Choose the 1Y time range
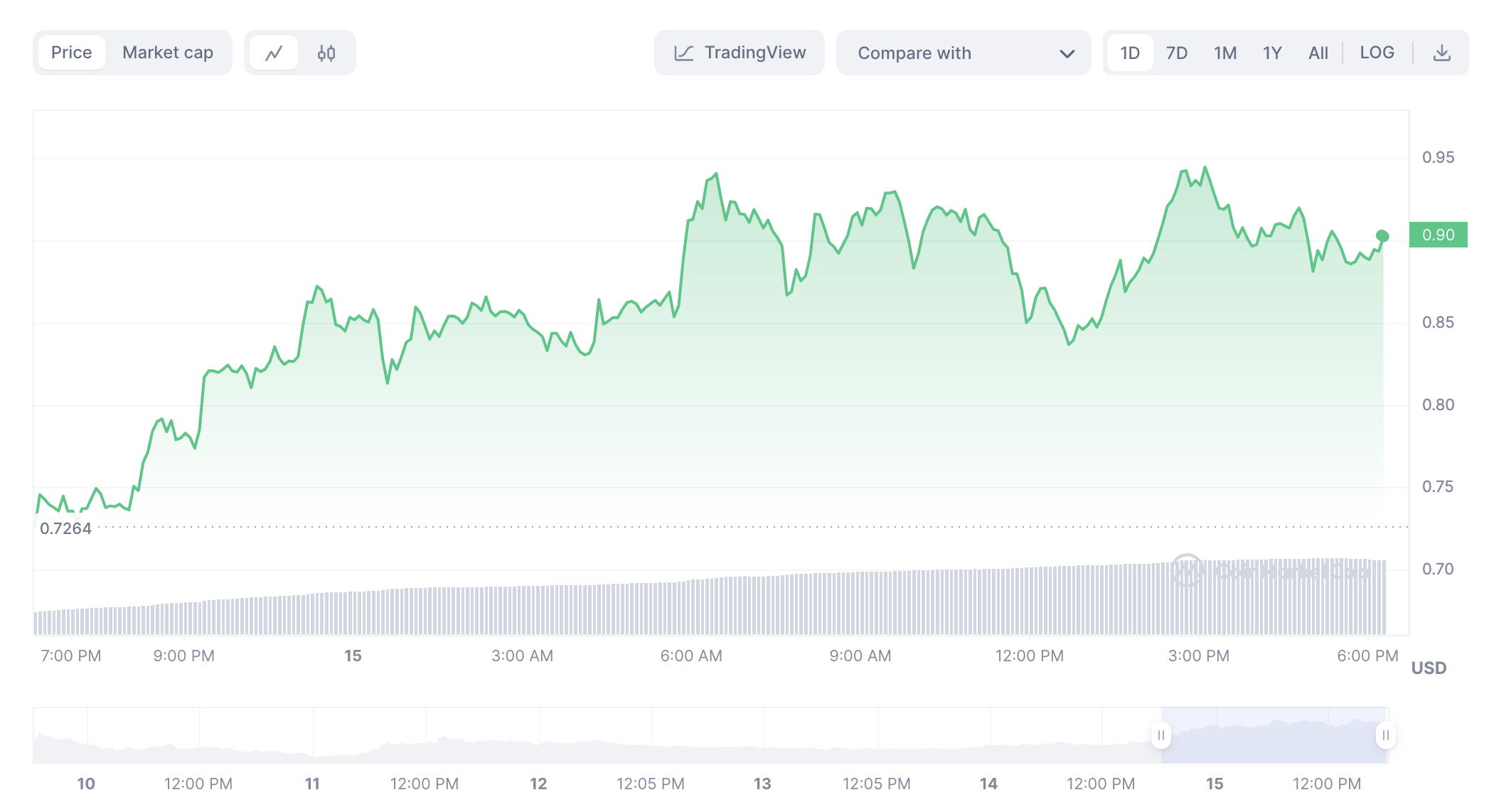The height and width of the screenshot is (812, 1489). click(x=1272, y=53)
